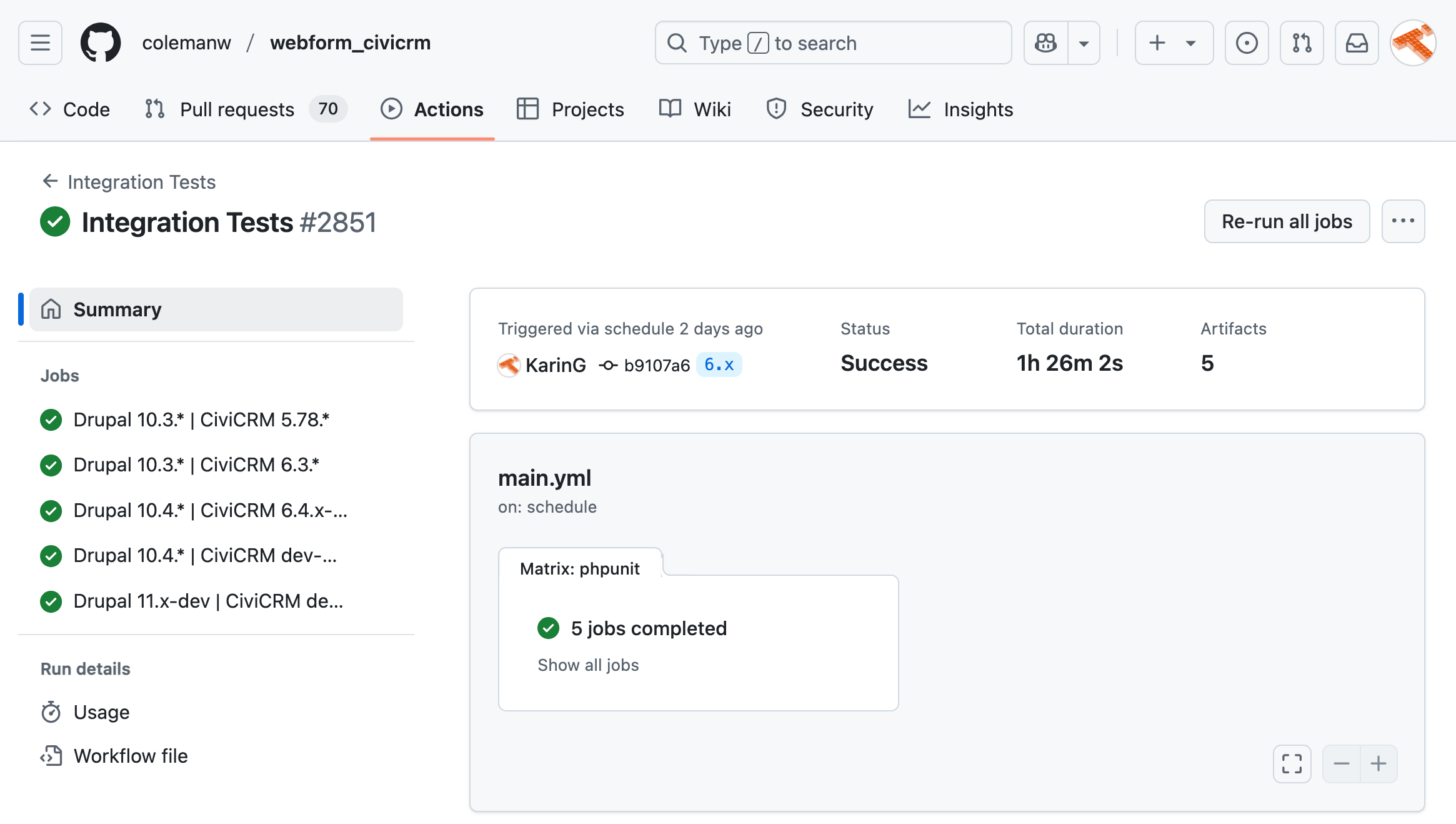The image size is (1456, 824).
Task: Open the hamburger navigation menu
Action: 40,43
